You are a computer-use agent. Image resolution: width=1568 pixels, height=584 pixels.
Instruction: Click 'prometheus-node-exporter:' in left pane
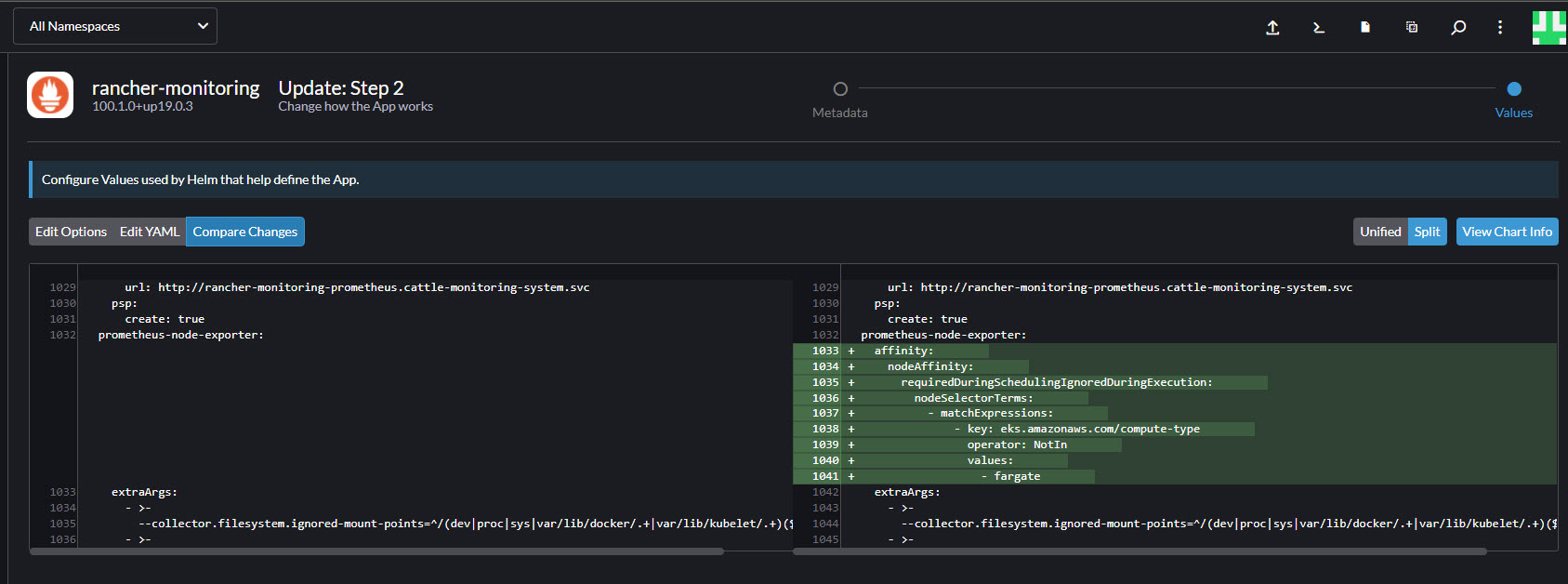(x=181, y=335)
